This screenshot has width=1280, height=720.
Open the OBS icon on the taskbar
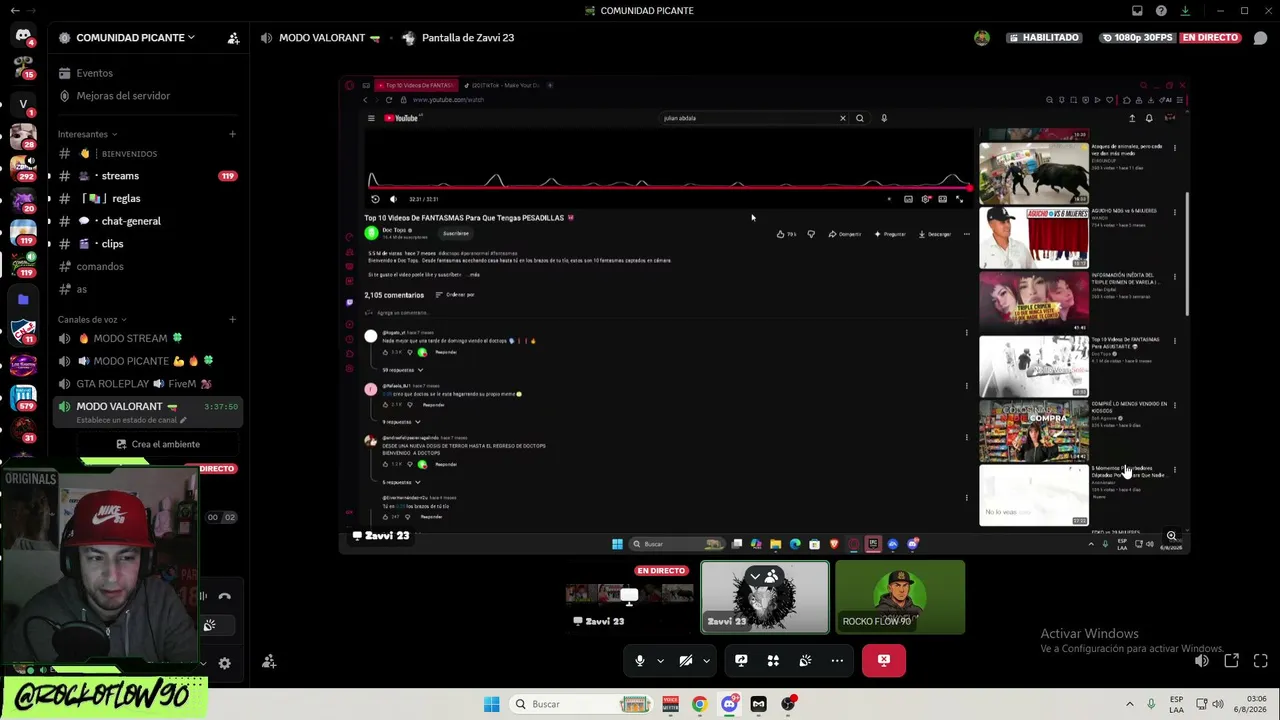click(789, 704)
